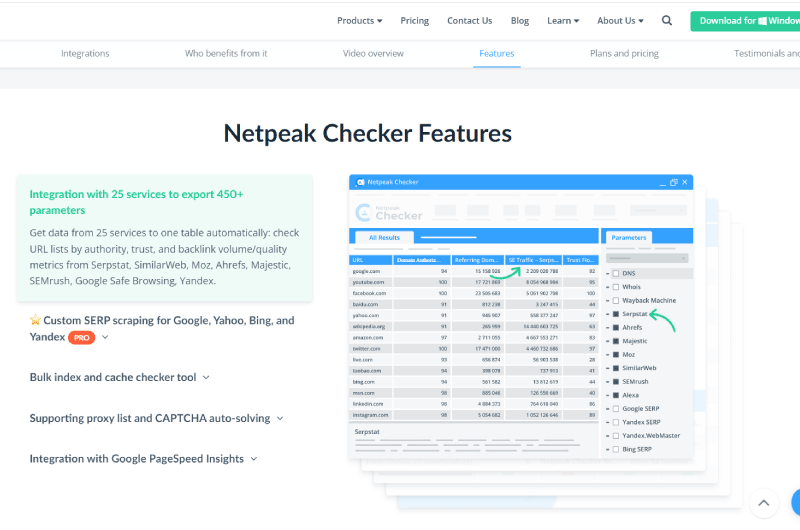The height and width of the screenshot is (530, 800).
Task: Toggle the Majestic parameter checkbox
Action: (616, 341)
